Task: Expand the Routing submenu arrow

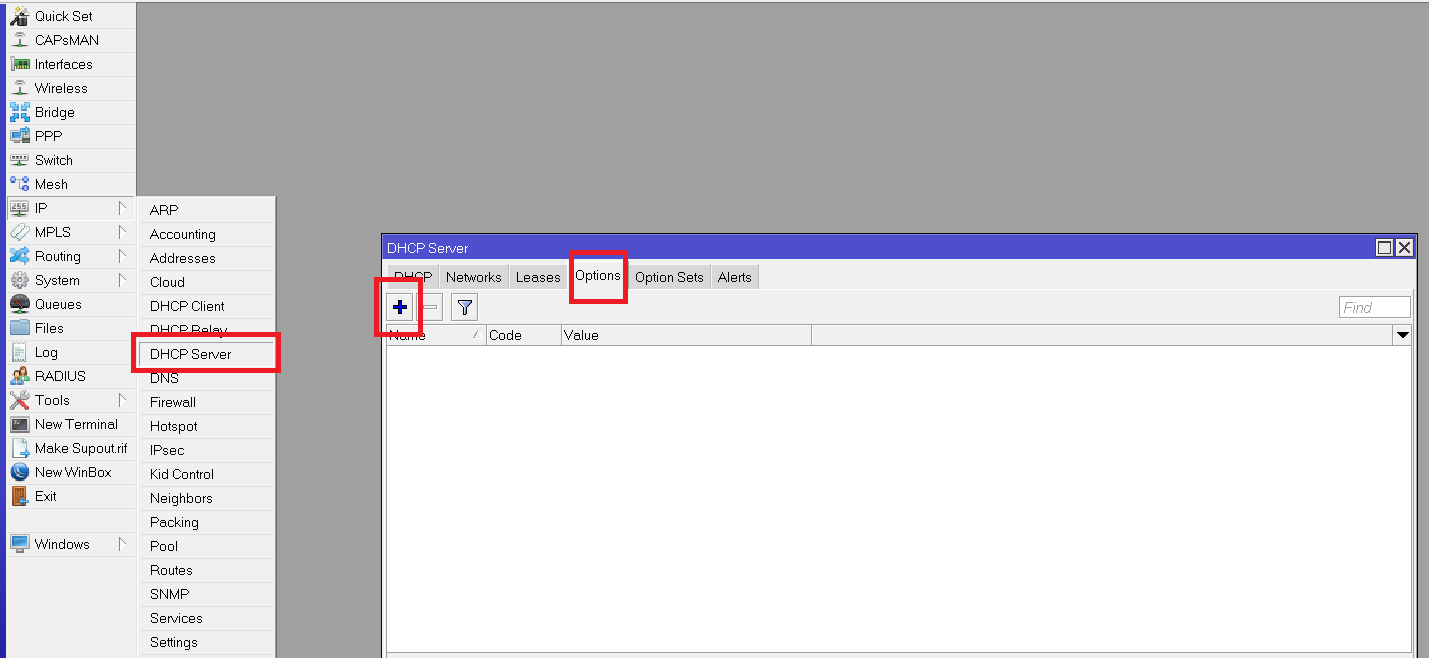Action: (122, 256)
